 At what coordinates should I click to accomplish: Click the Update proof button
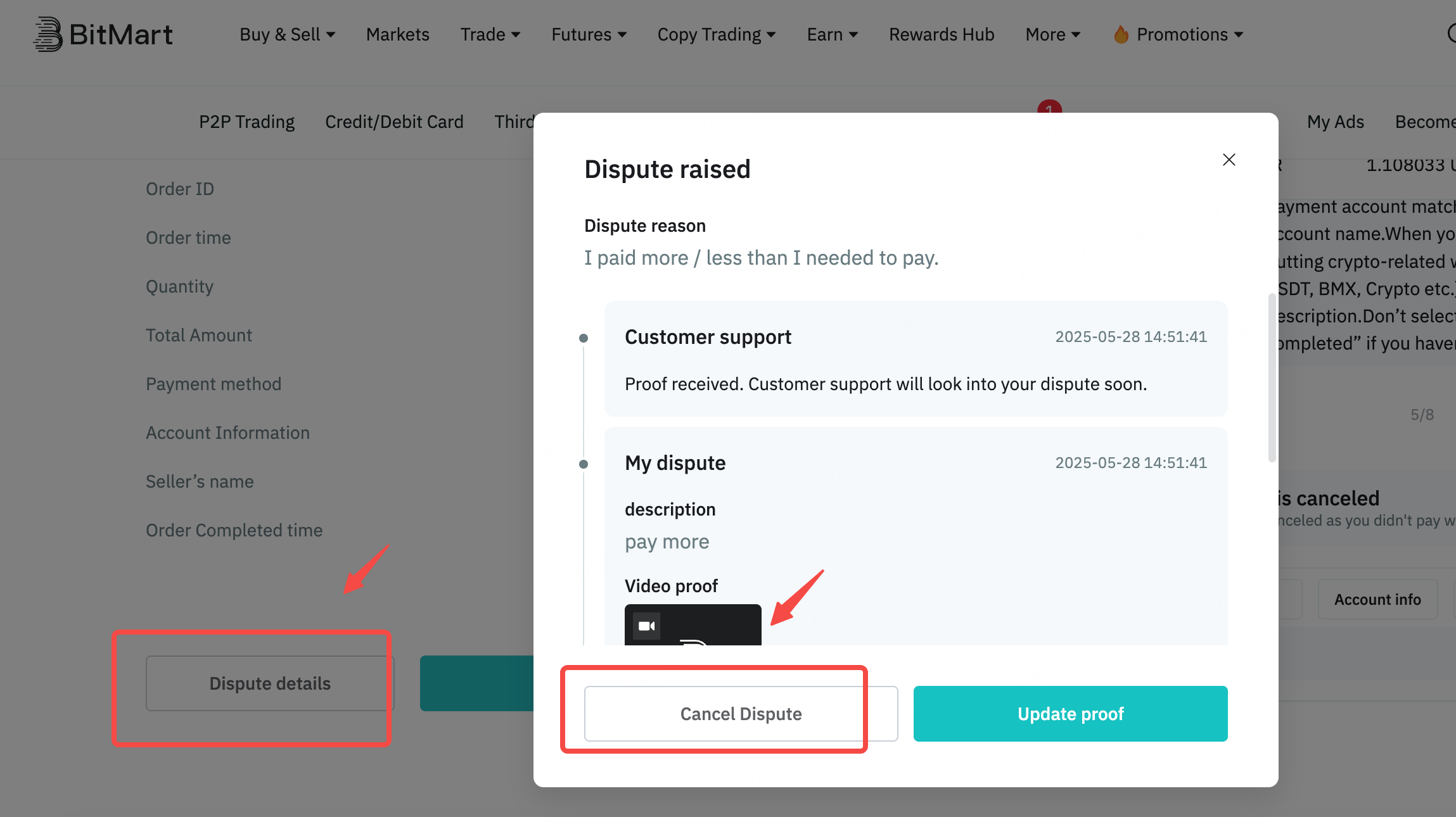point(1070,714)
